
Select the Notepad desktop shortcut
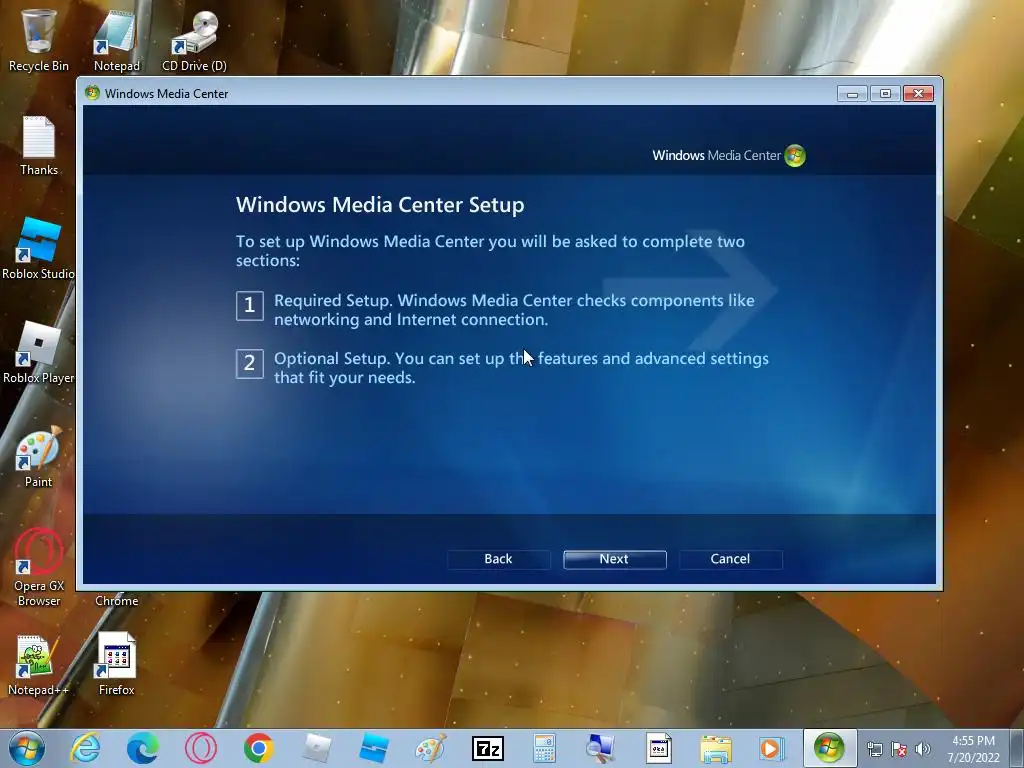point(116,40)
